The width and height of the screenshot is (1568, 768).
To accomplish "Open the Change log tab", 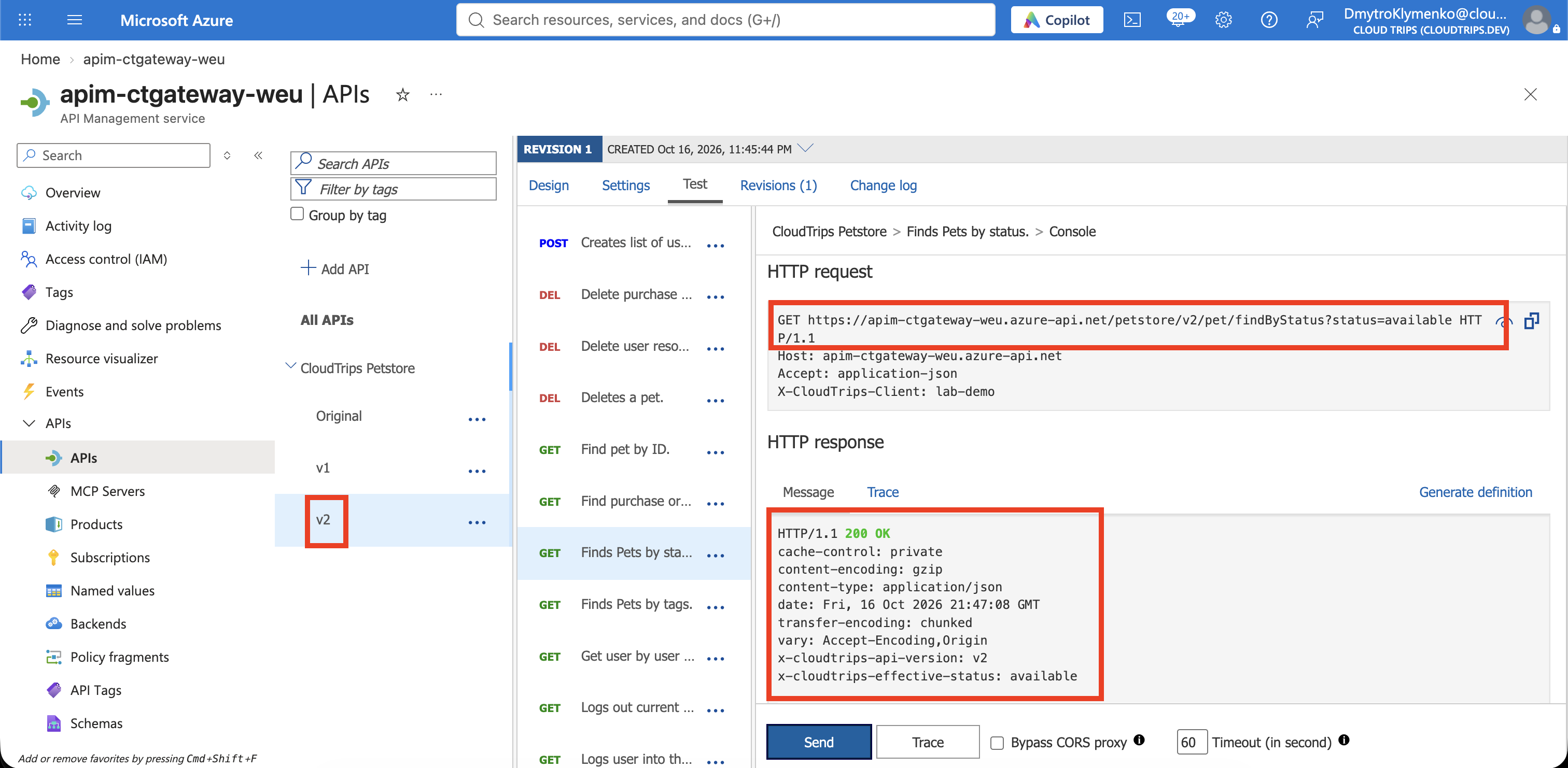I will 883,186.
